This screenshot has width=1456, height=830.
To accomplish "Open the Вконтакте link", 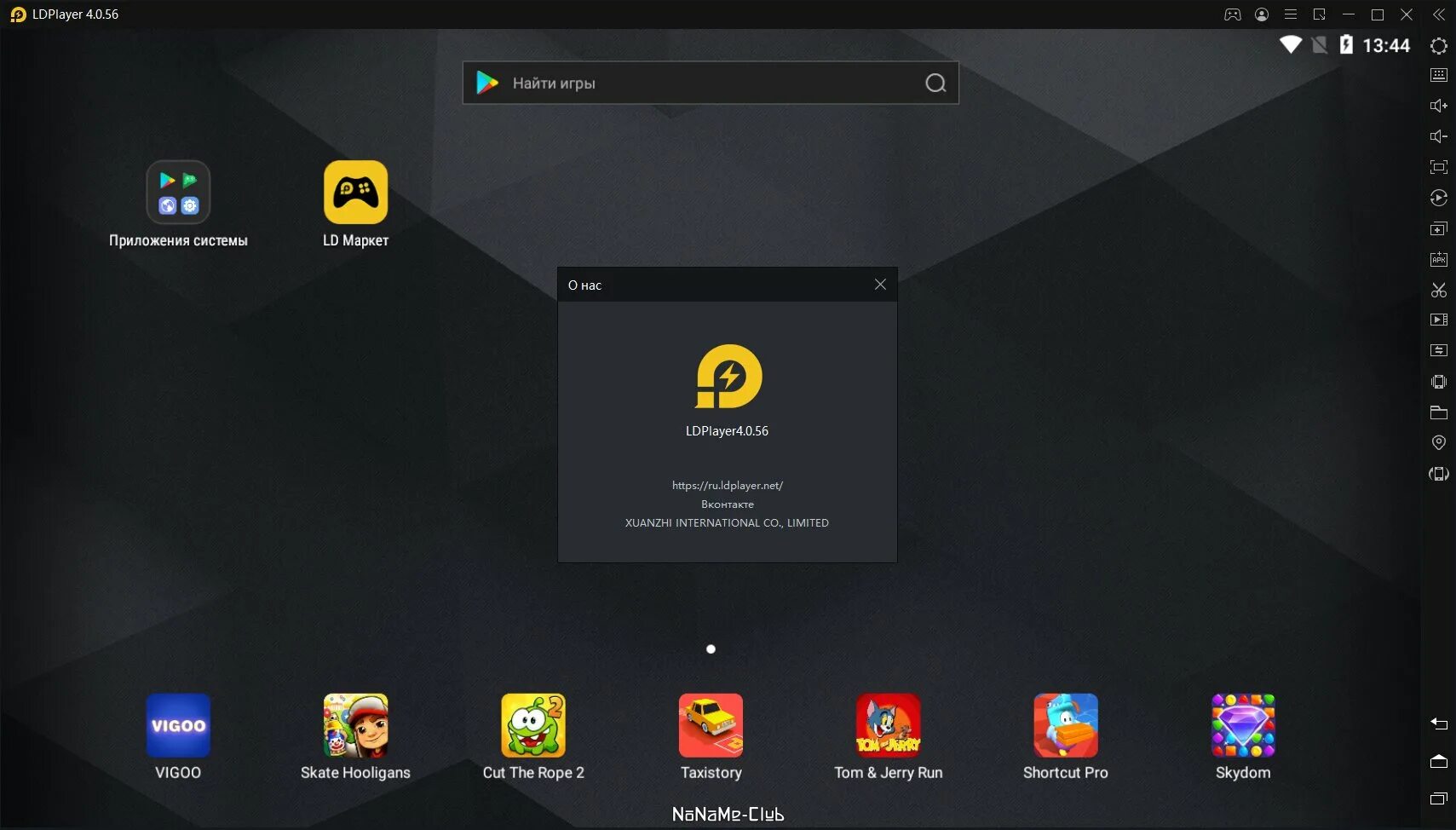I will (727, 504).
